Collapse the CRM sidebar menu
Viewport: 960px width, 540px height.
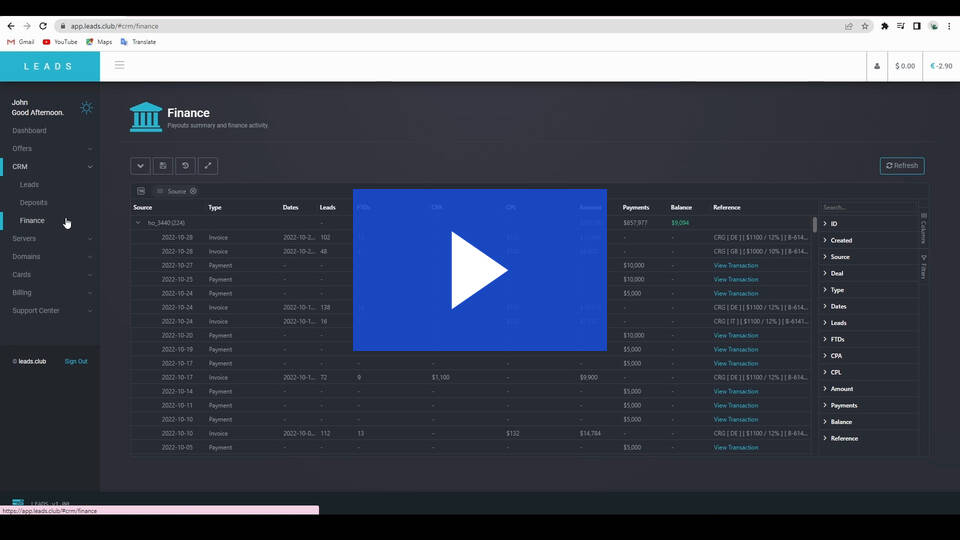(x=51, y=167)
